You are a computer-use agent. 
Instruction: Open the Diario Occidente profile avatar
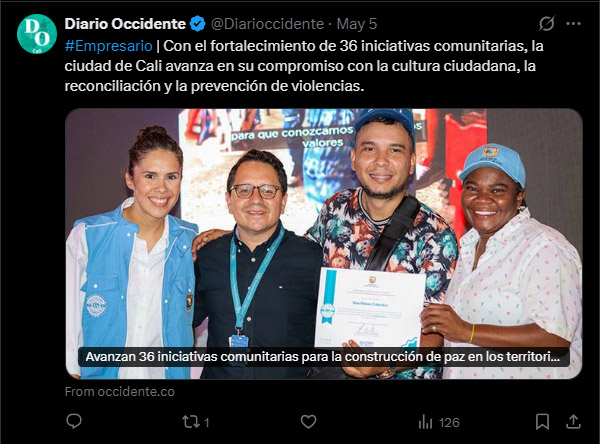click(37, 34)
